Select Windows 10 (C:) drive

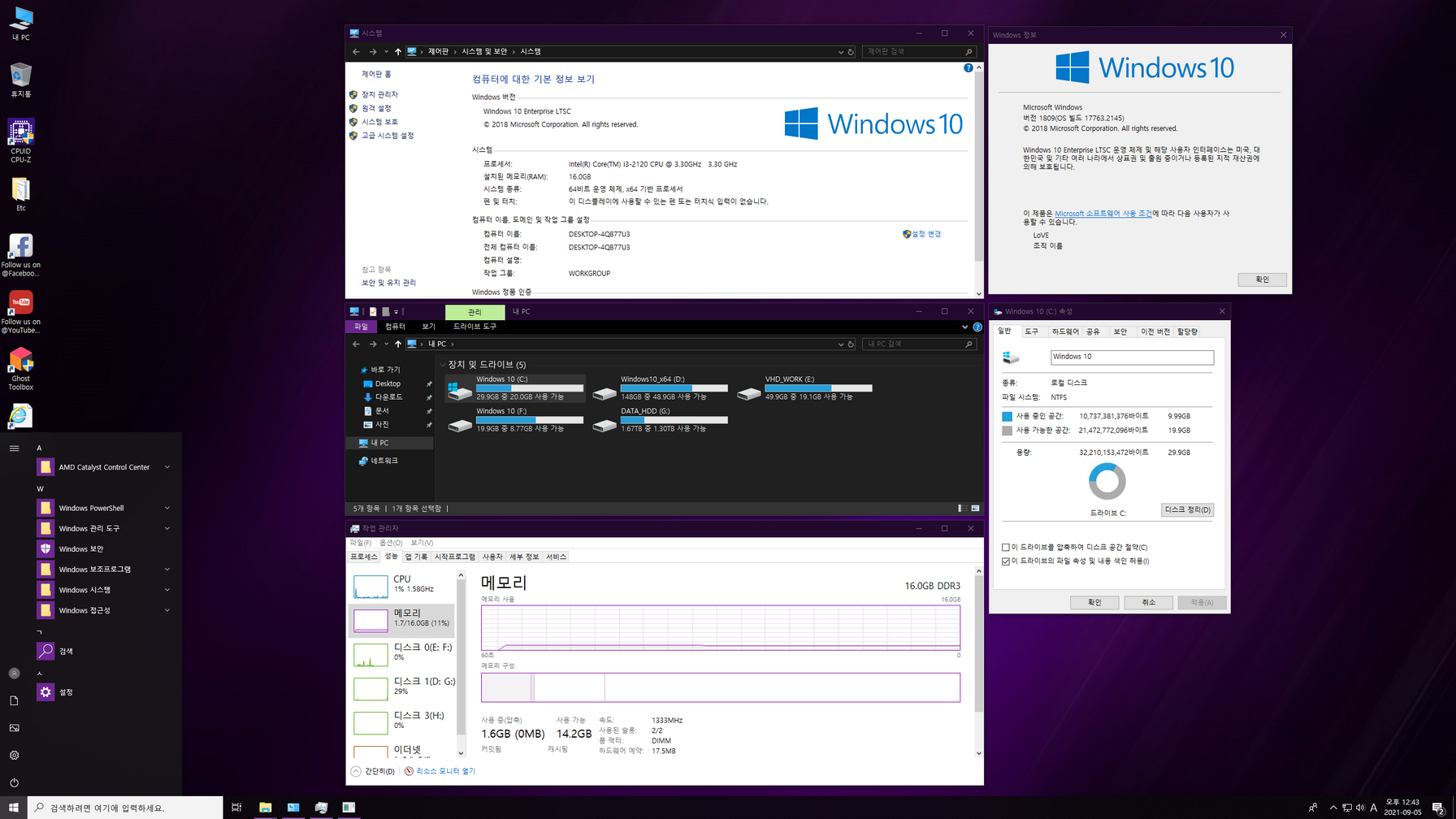coord(515,388)
